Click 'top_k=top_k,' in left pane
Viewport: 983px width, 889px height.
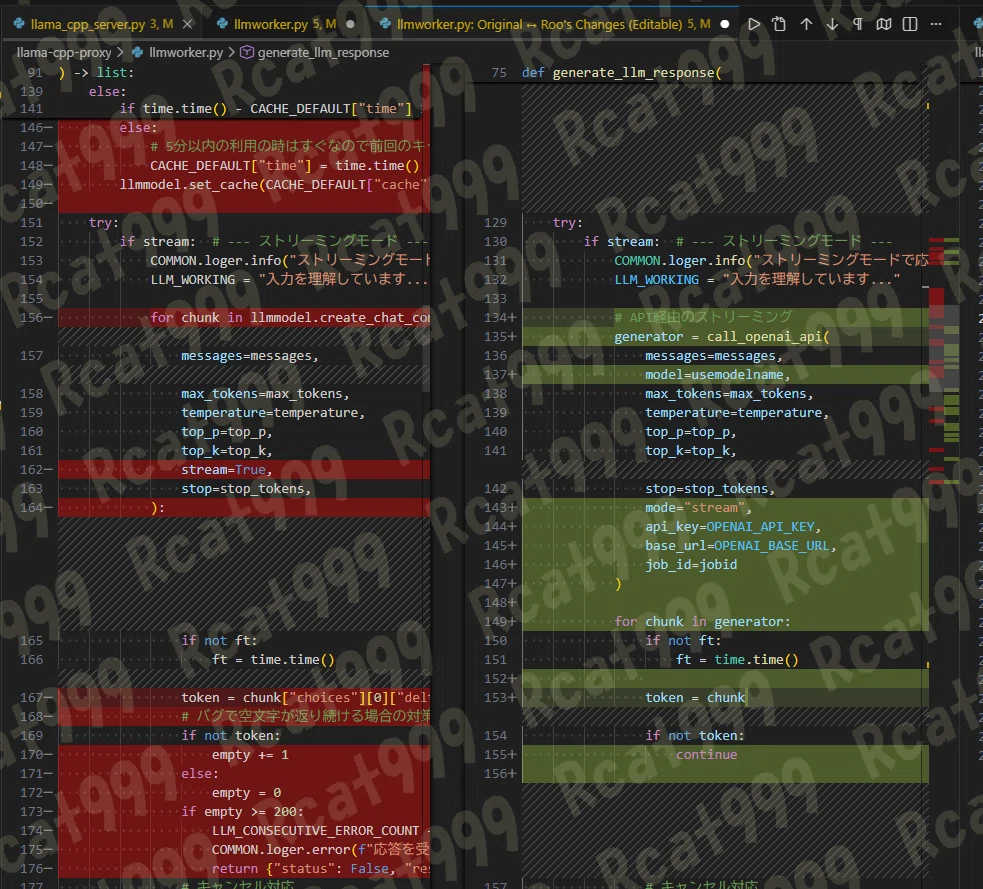(226, 451)
